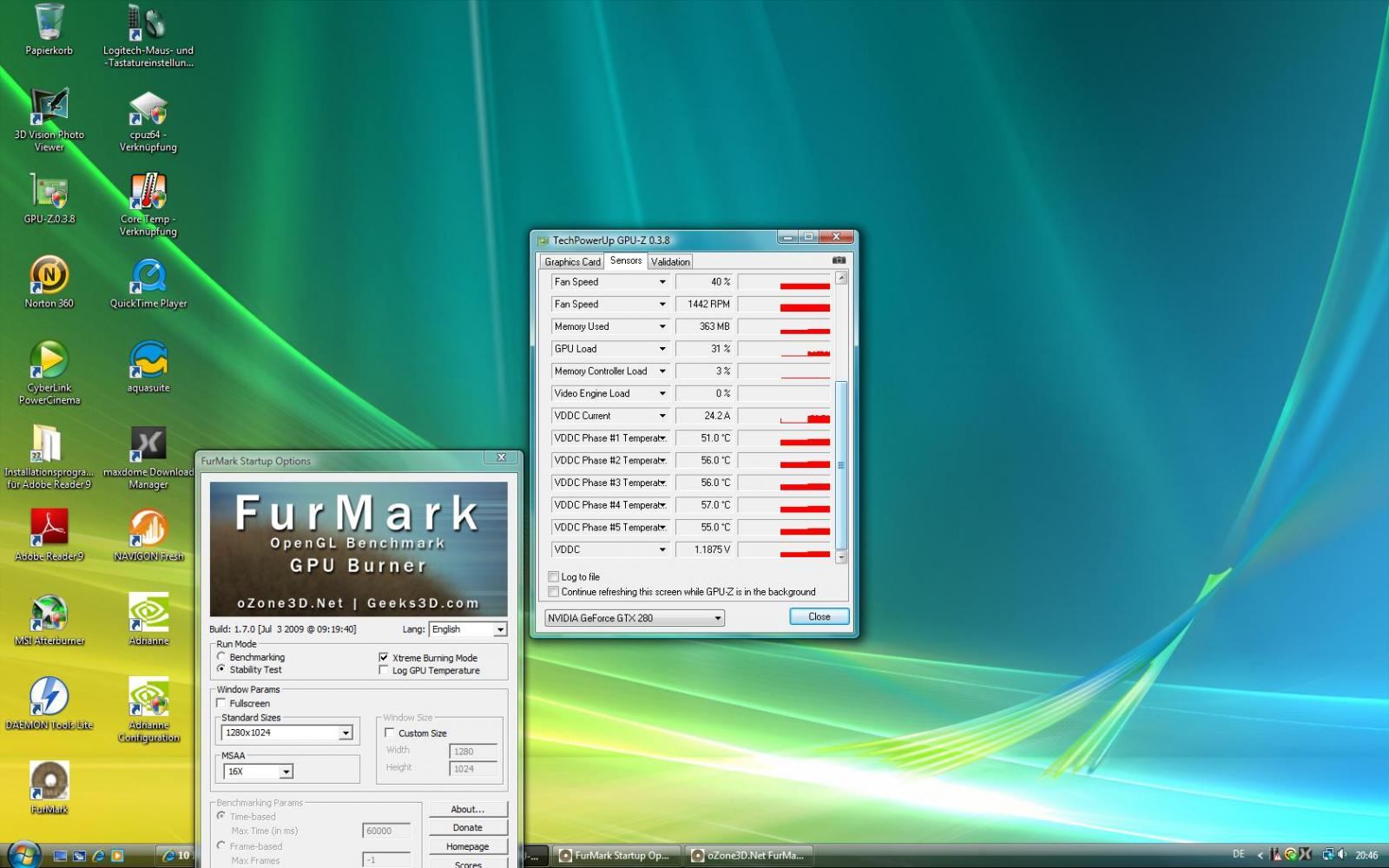
Task: Switch to the Graphics Card tab
Action: click(x=572, y=261)
